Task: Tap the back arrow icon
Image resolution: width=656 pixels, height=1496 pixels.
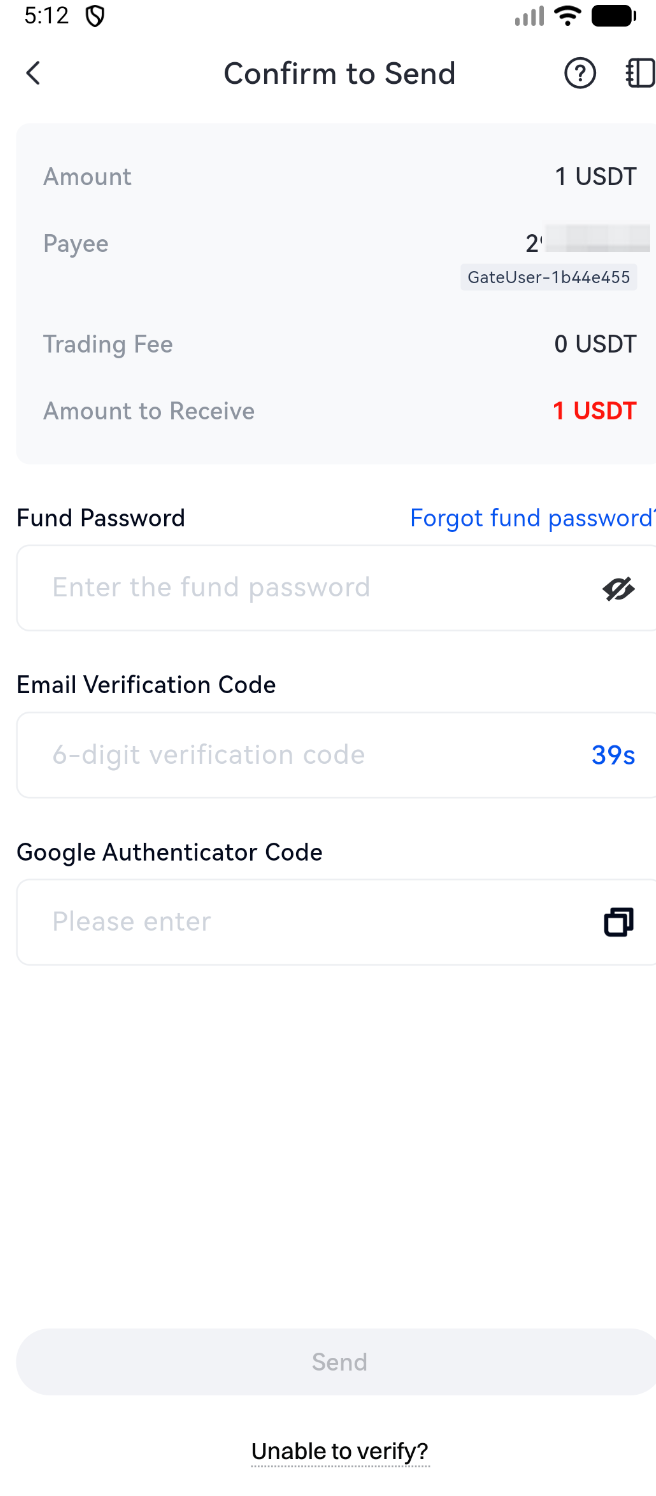Action: (x=33, y=73)
